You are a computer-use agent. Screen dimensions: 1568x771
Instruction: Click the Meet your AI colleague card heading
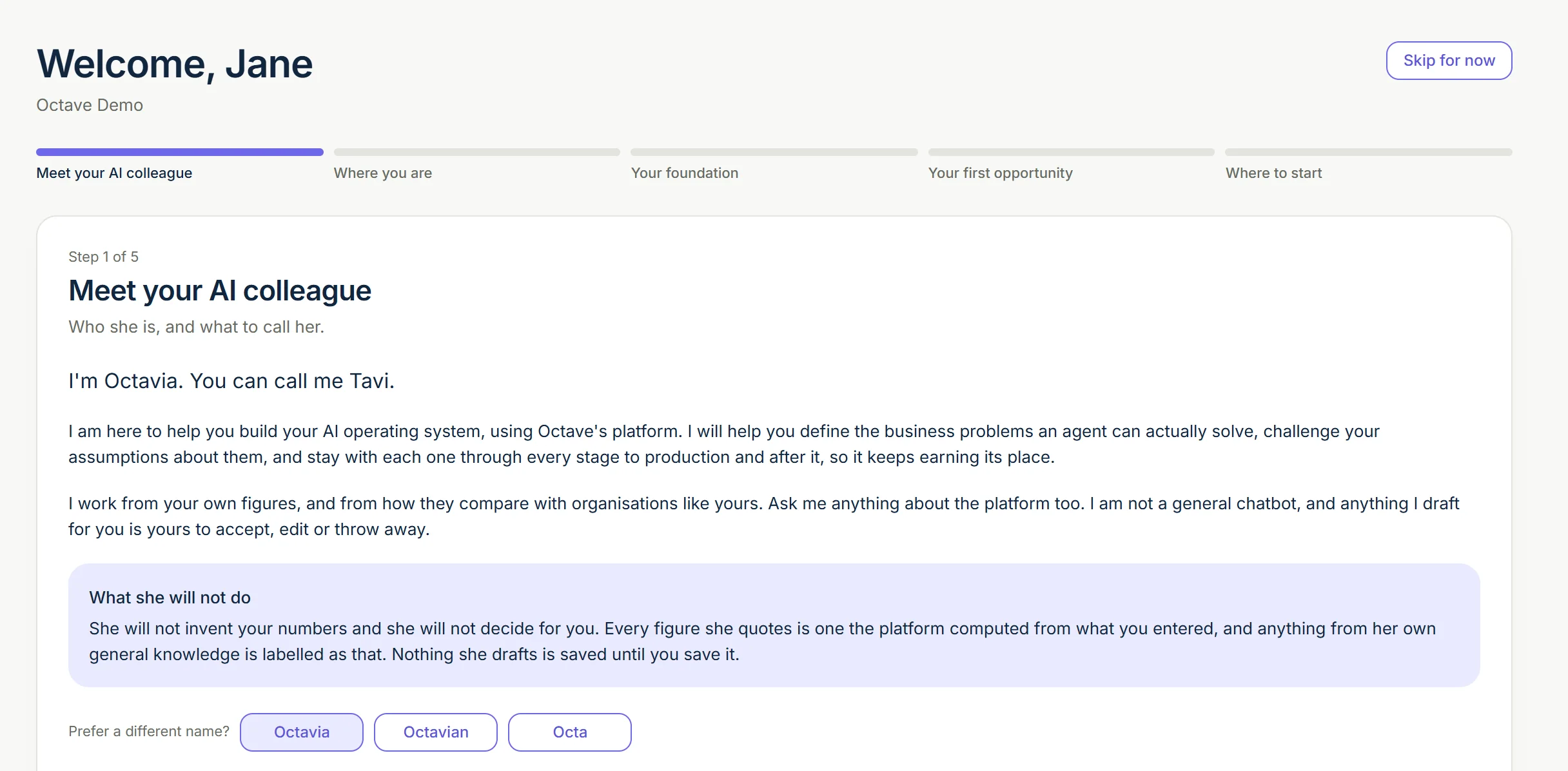click(220, 291)
